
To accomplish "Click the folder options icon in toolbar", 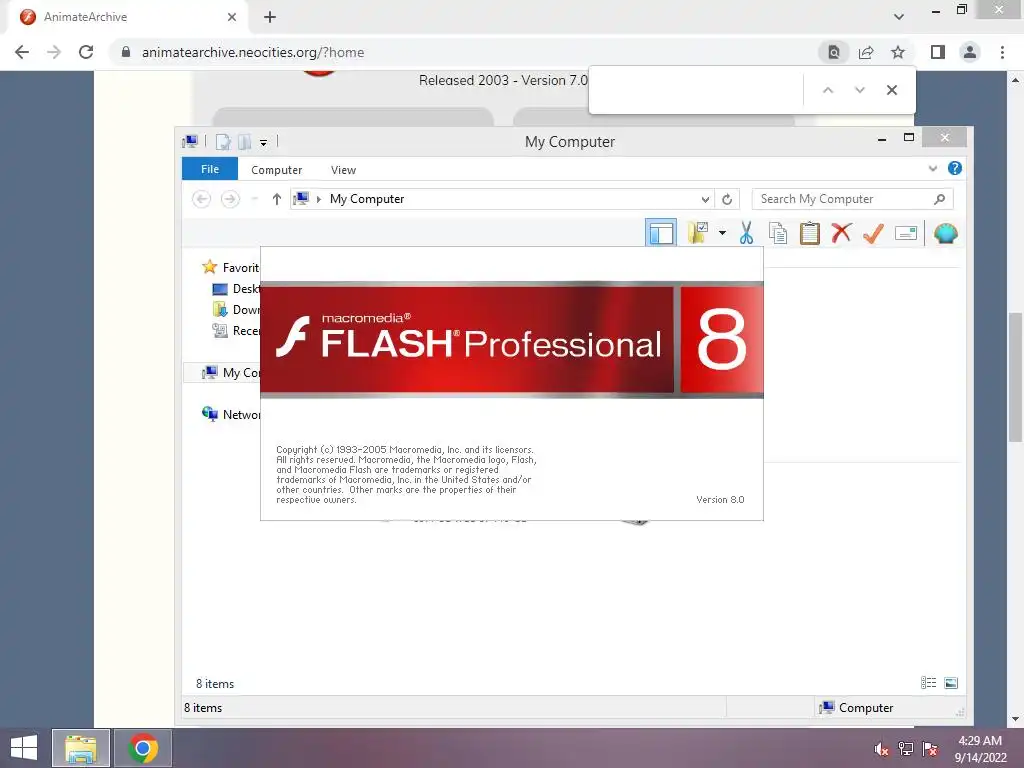I will [697, 232].
